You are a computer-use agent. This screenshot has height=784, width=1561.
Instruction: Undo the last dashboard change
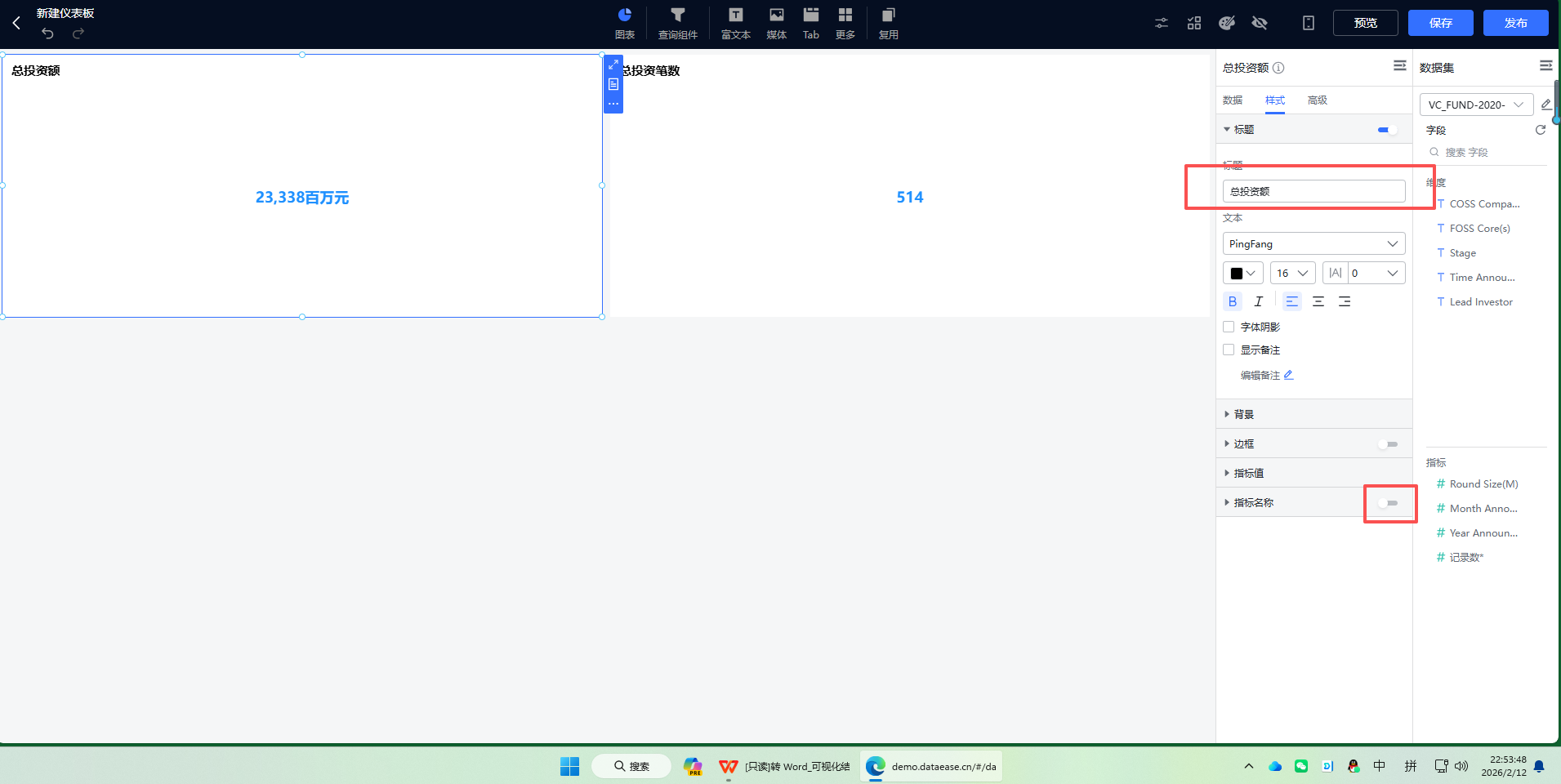47,33
